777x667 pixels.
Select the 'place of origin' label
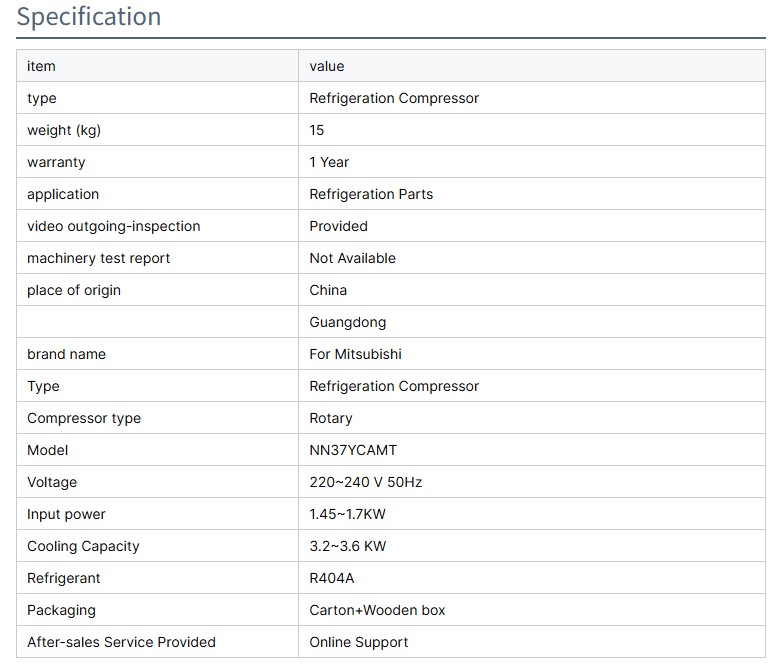click(x=73, y=290)
